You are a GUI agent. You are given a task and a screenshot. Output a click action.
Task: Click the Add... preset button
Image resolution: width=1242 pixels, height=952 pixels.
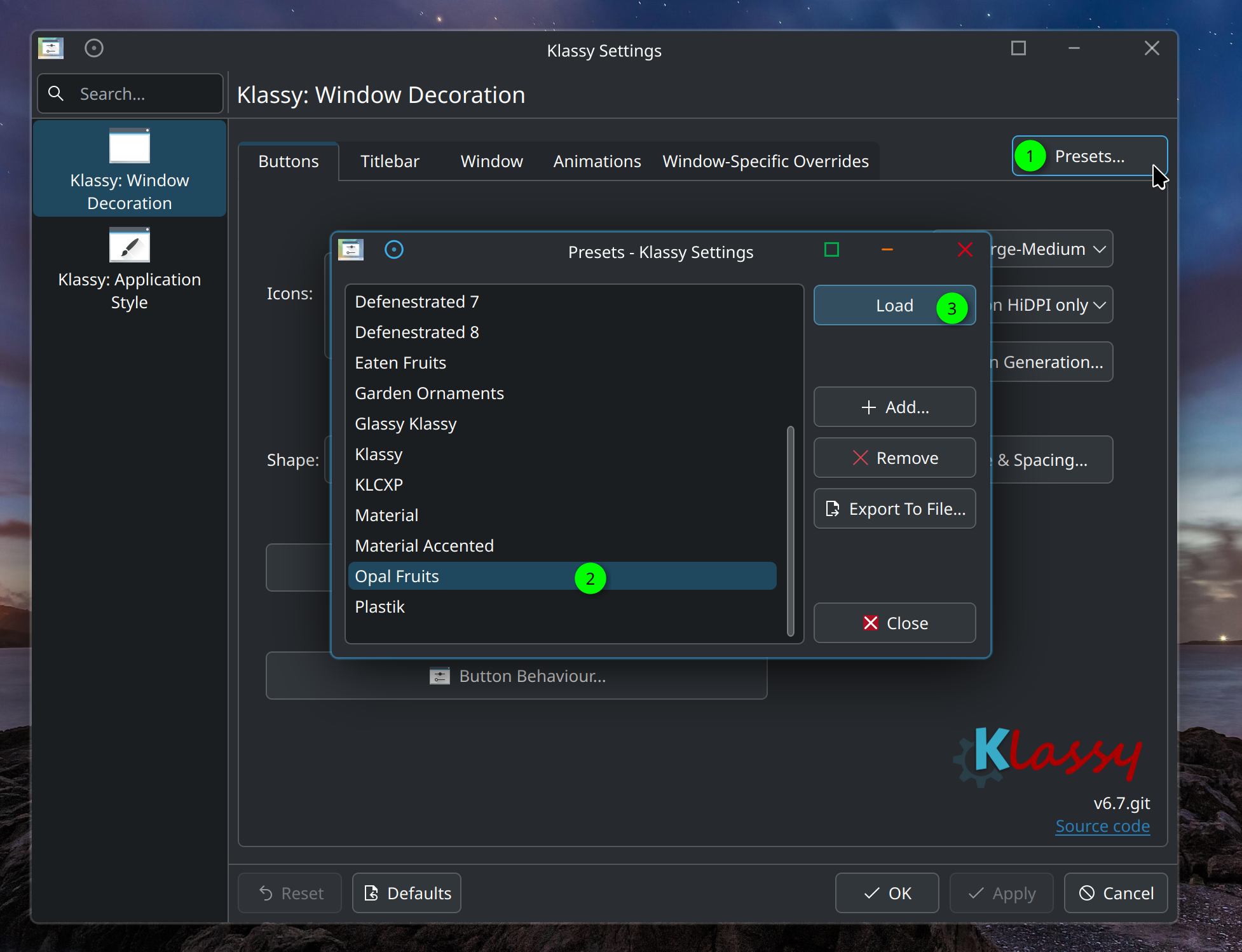point(894,407)
